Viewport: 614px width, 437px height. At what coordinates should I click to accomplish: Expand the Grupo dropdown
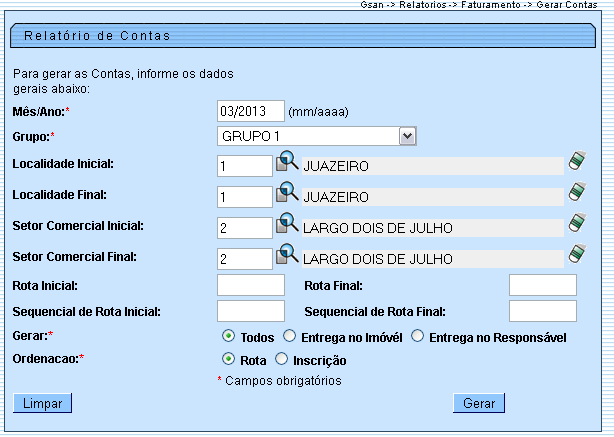(407, 135)
